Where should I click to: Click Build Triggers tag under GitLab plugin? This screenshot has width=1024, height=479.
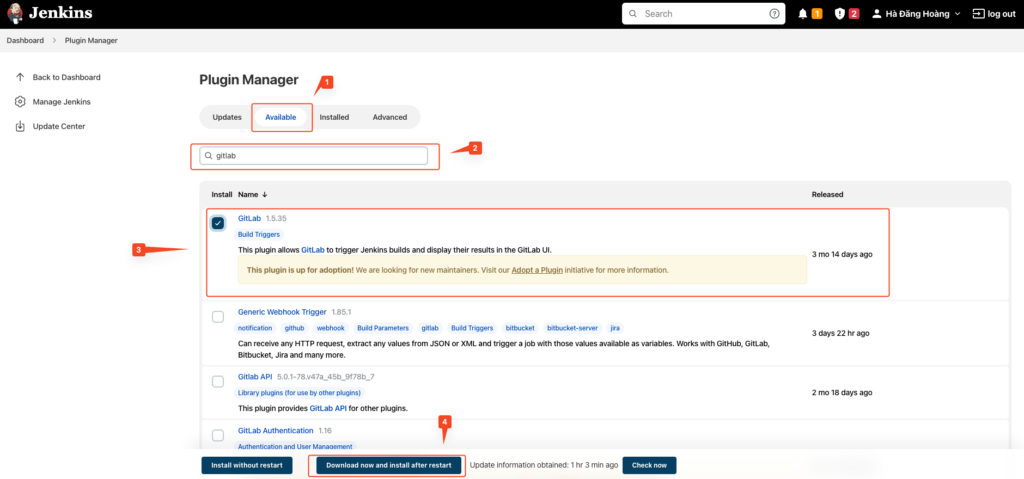coord(261,234)
